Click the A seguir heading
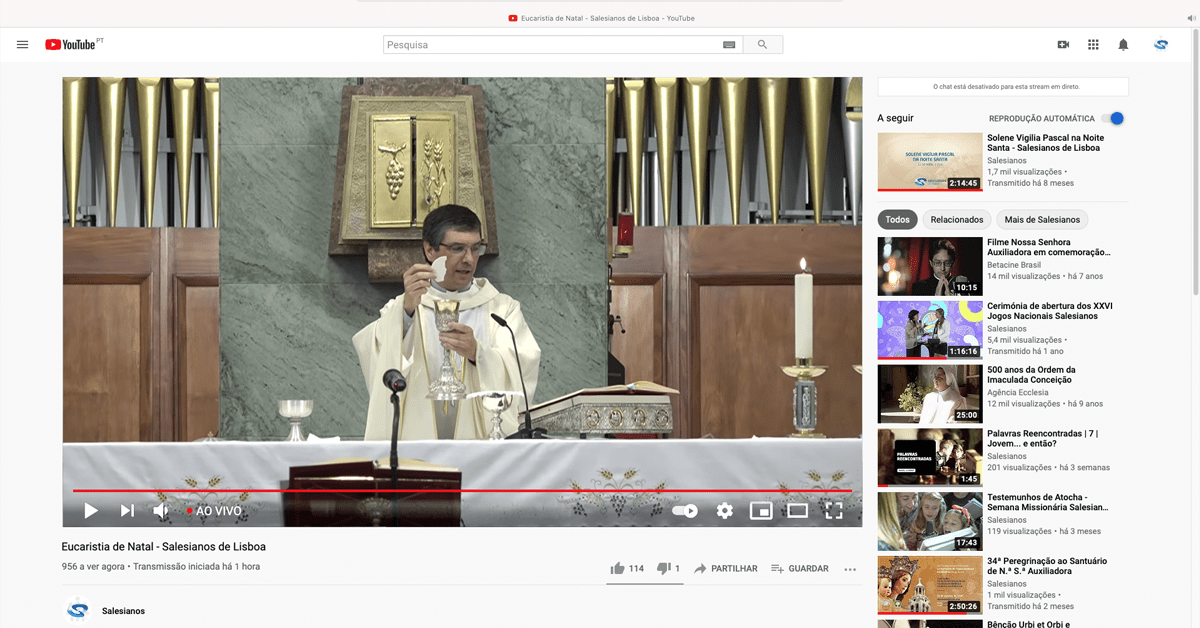 click(895, 118)
